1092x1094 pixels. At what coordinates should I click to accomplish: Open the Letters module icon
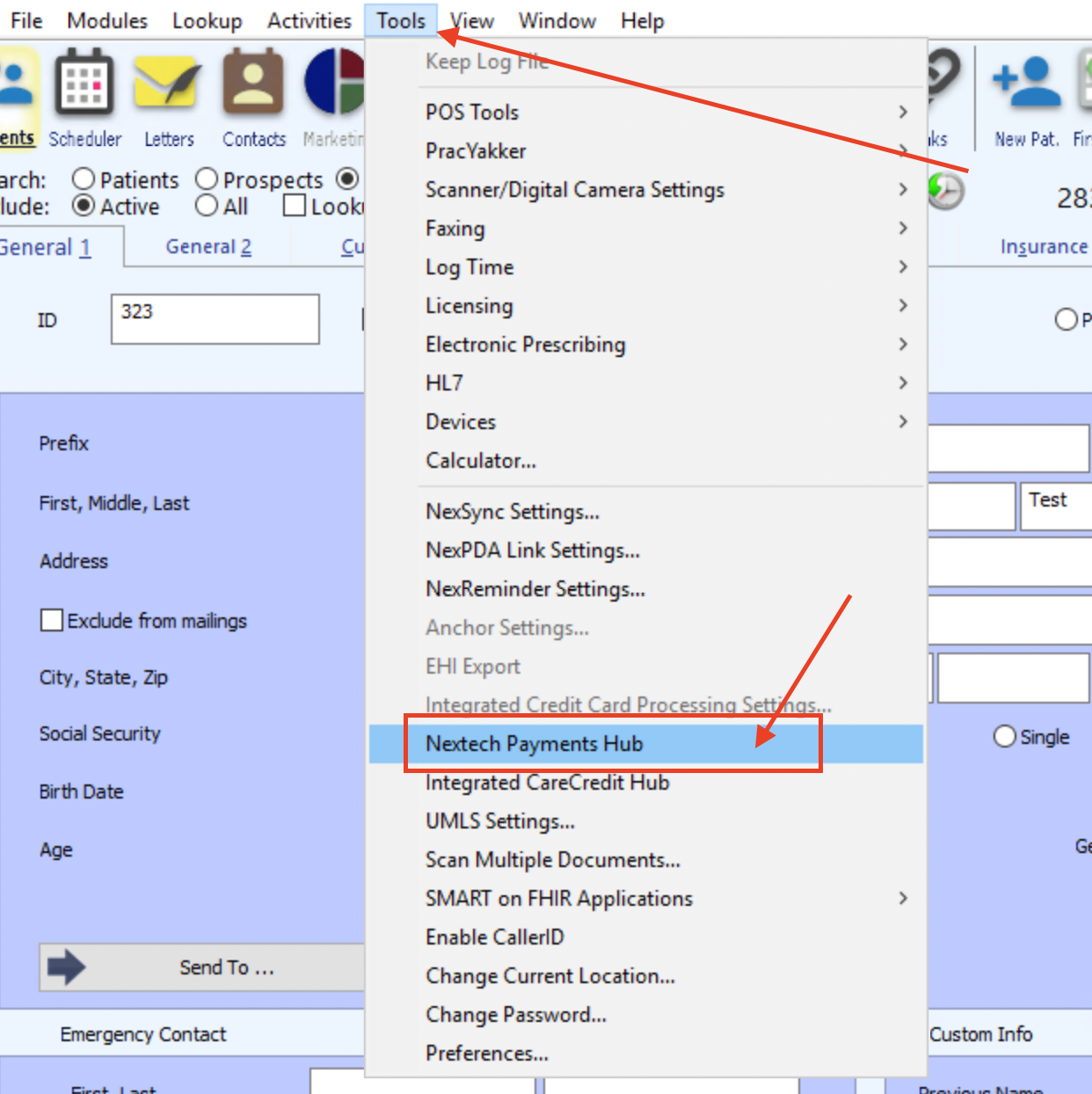169,84
